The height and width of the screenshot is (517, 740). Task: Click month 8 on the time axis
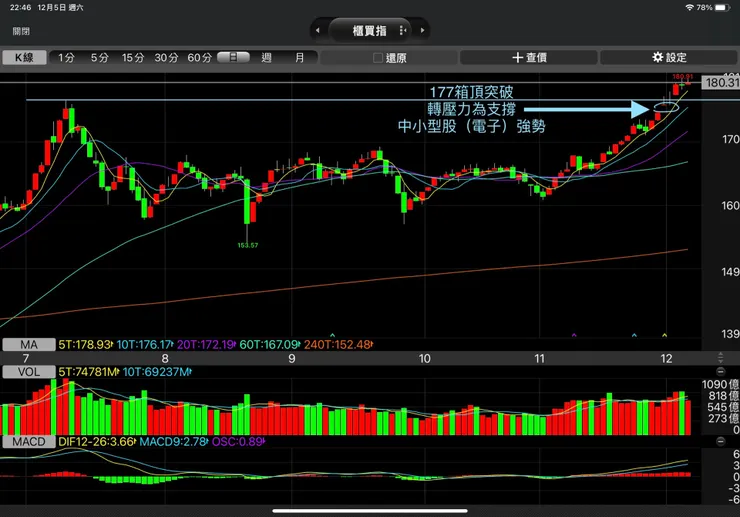click(x=165, y=358)
